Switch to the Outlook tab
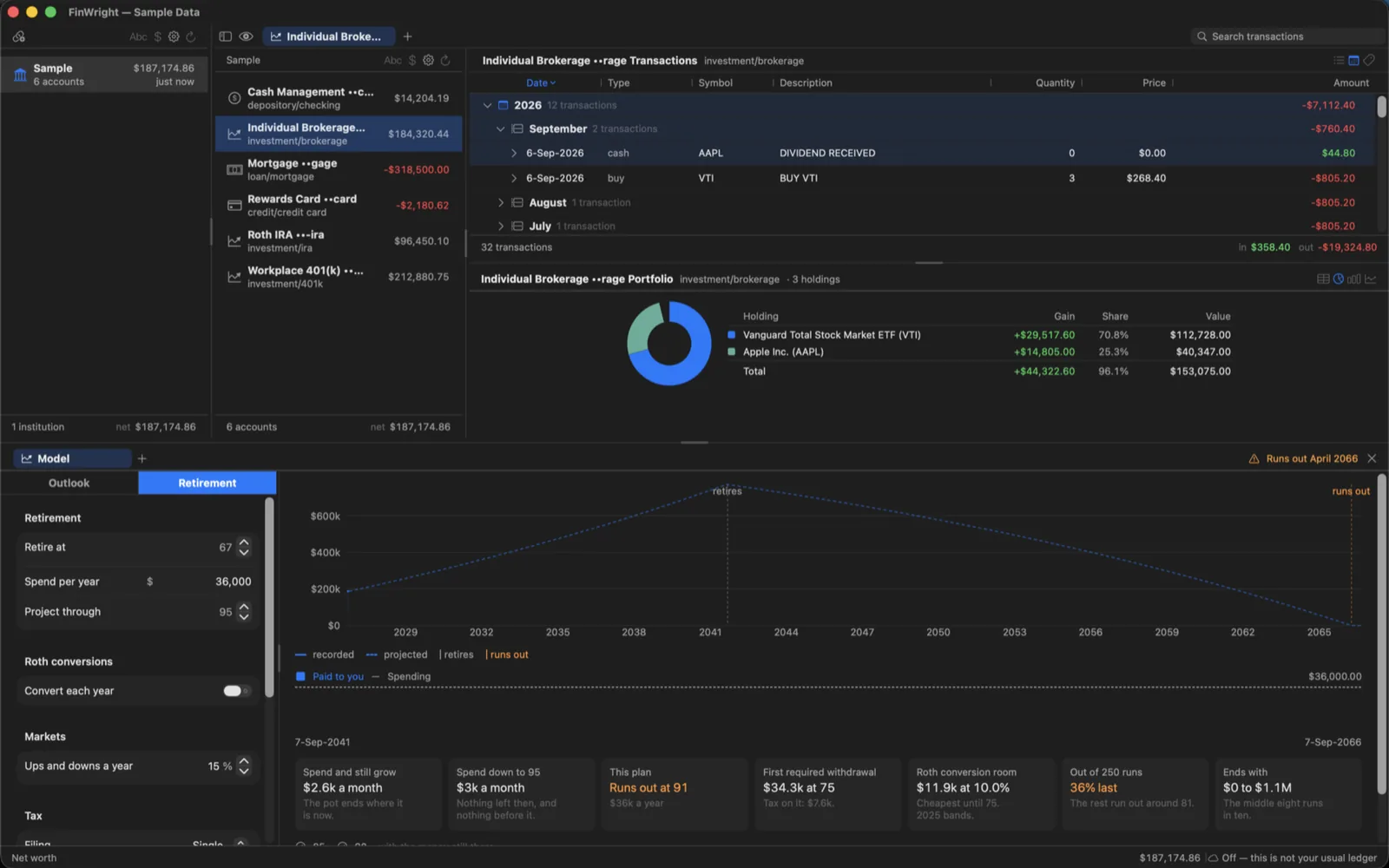The height and width of the screenshot is (868, 1389). [69, 483]
